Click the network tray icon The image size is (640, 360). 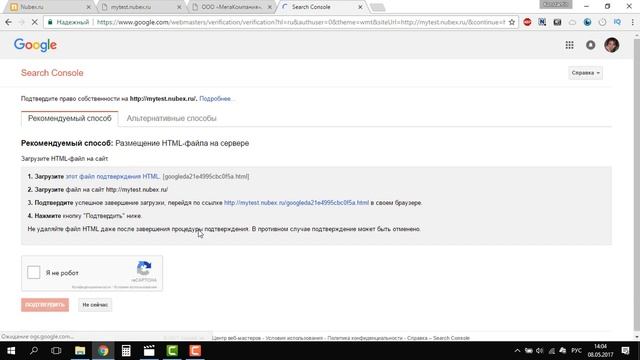551,351
